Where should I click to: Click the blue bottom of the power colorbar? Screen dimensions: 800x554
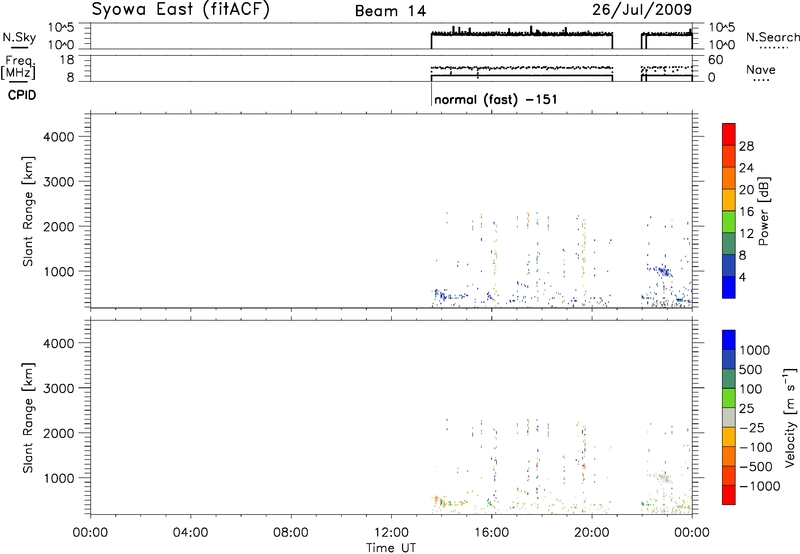pyautogui.click(x=729, y=287)
